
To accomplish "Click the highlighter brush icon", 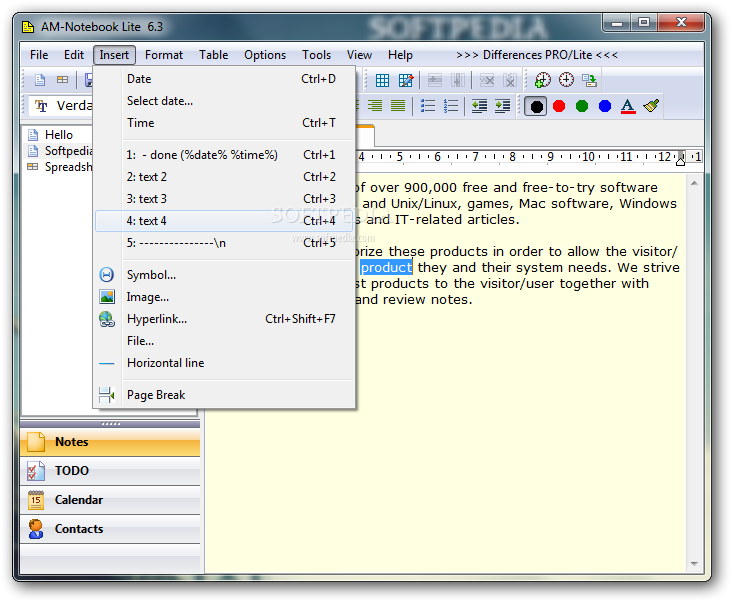I will click(x=651, y=106).
